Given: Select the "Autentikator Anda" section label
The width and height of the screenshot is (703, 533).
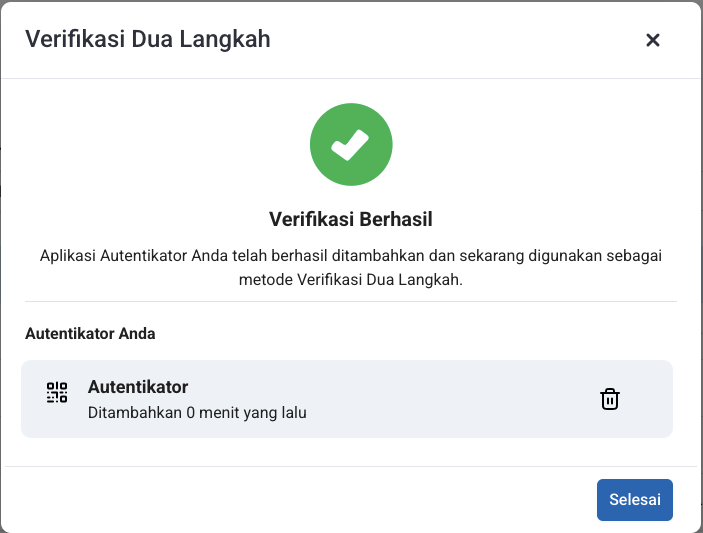Looking at the screenshot, I should [90, 333].
